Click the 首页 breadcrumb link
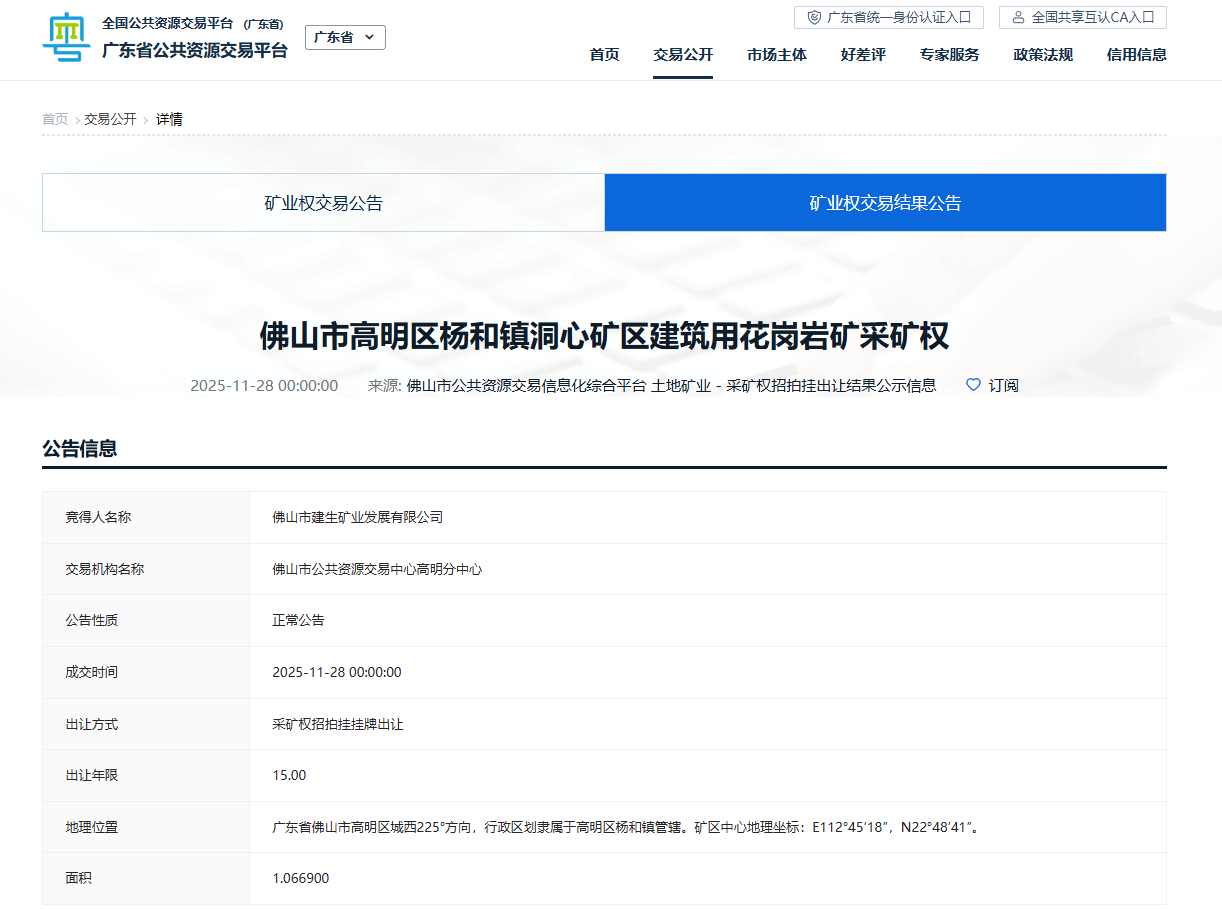This screenshot has height=909, width=1222. (55, 119)
